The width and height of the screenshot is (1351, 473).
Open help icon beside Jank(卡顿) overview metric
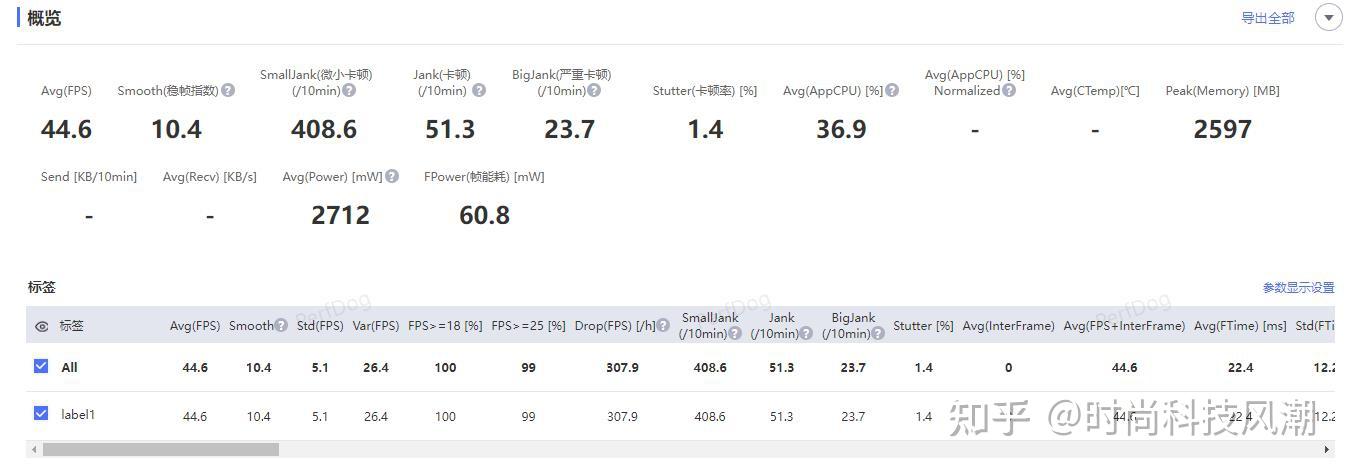[479, 91]
